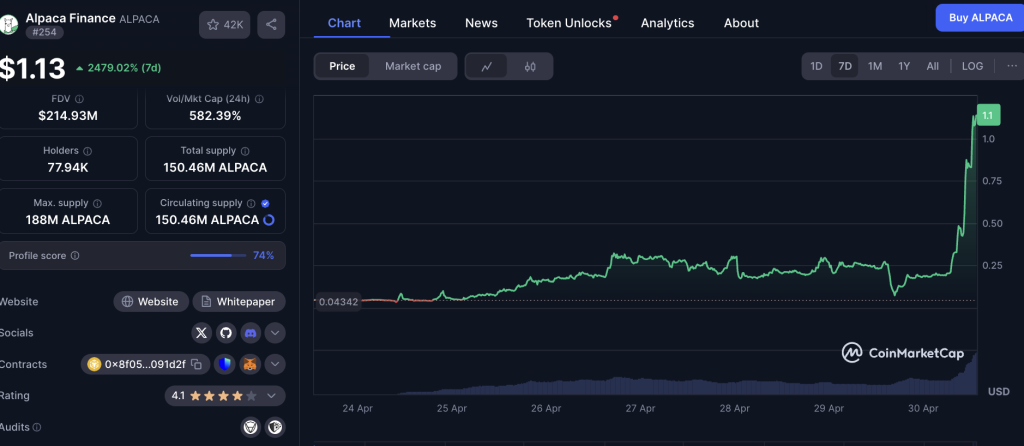
Task: Click the blue shield wallet icon
Action: pyautogui.click(x=225, y=364)
